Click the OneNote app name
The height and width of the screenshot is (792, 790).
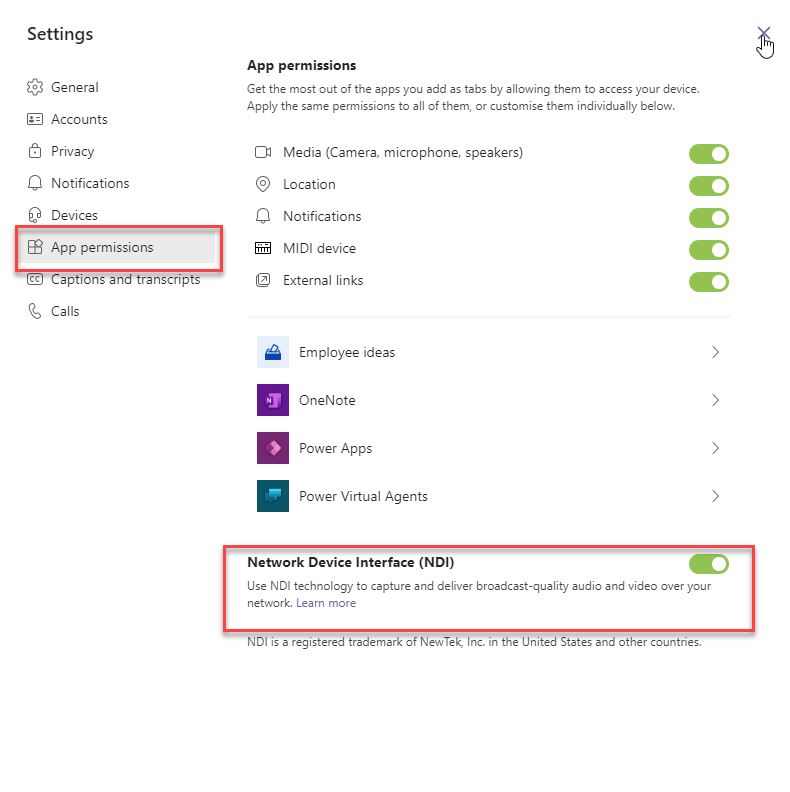click(327, 400)
